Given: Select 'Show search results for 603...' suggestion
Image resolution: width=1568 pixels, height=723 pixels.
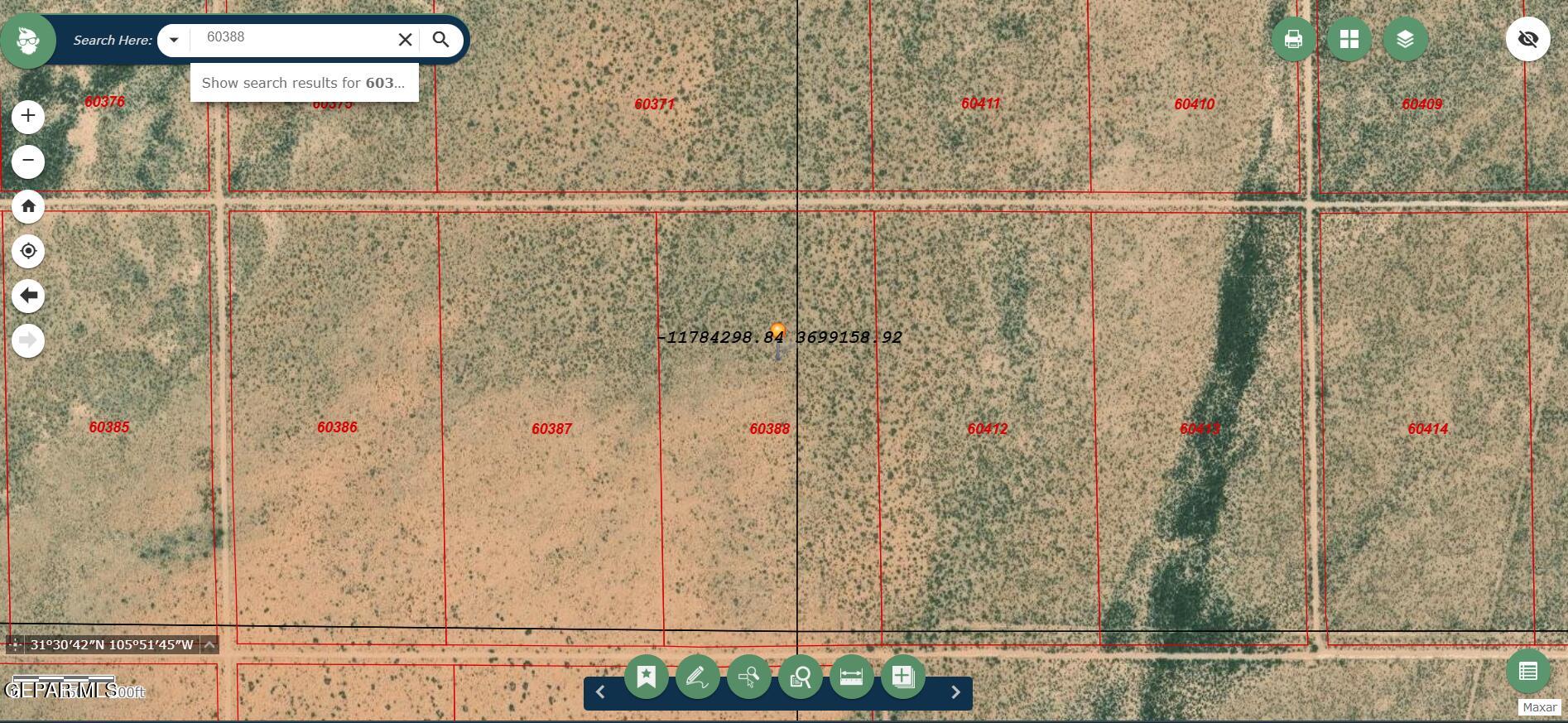Looking at the screenshot, I should [x=304, y=83].
